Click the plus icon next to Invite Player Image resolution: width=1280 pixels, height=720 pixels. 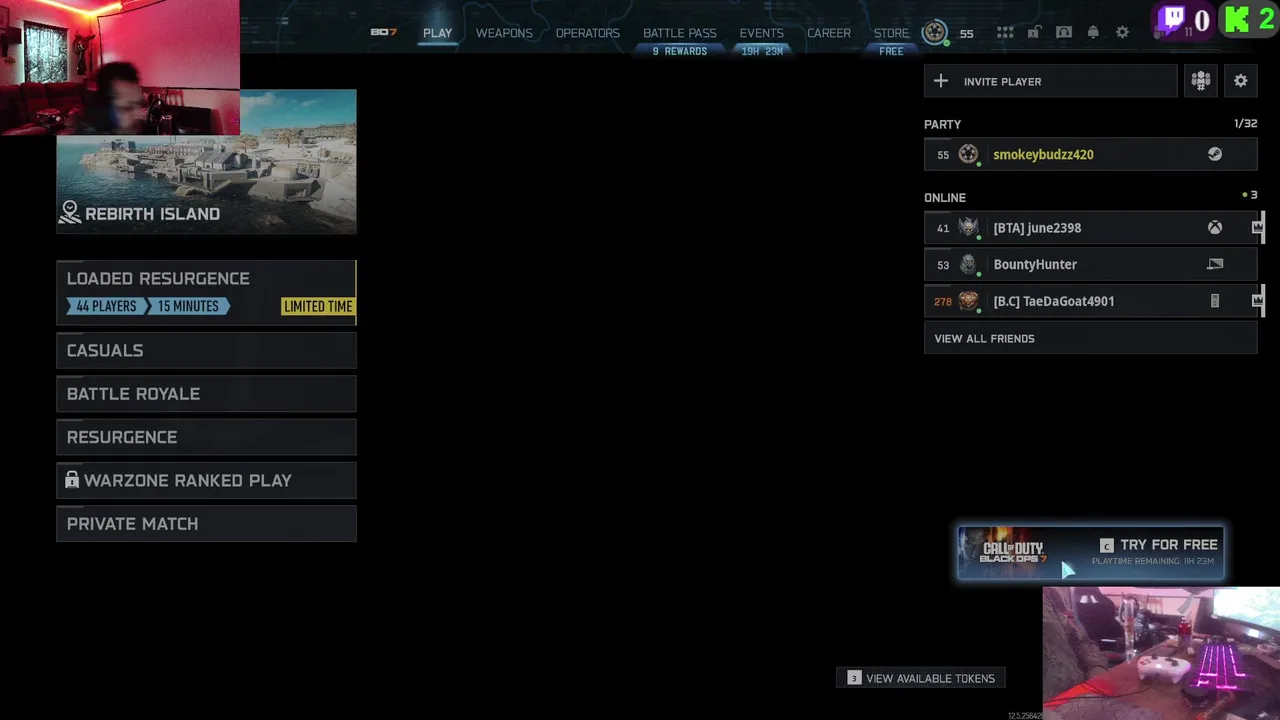point(941,81)
